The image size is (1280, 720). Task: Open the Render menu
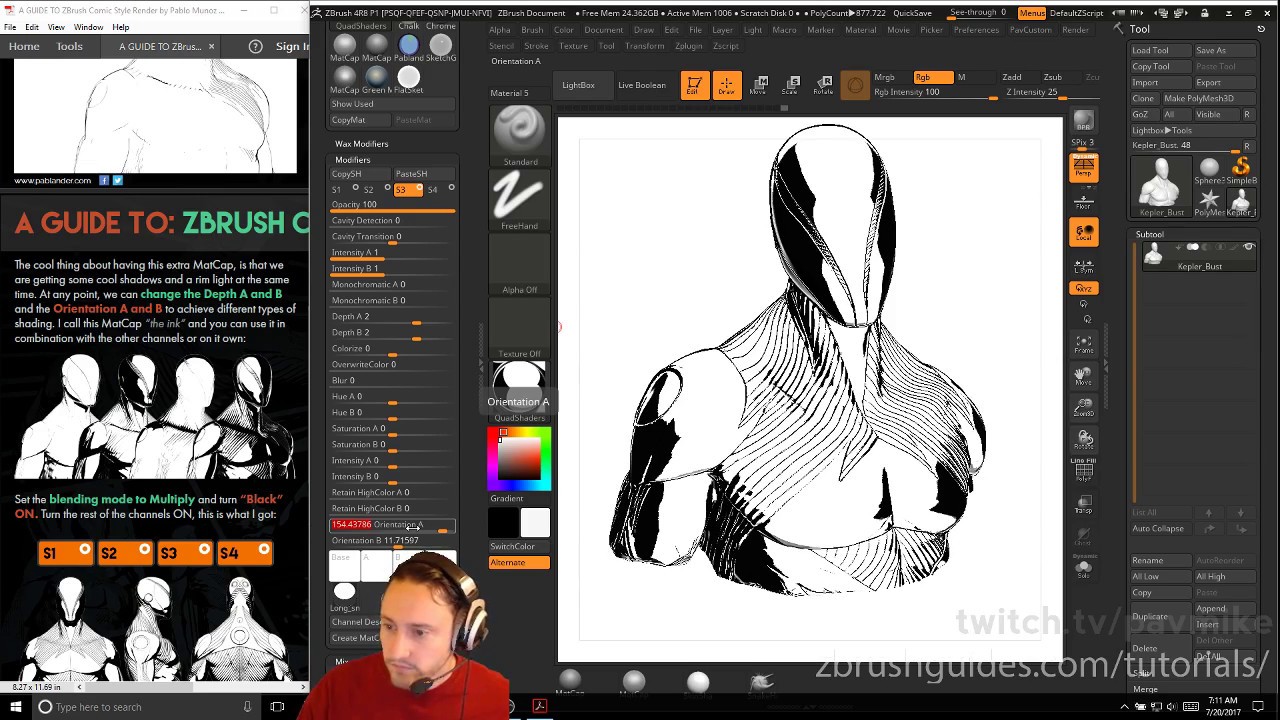[x=1075, y=30]
